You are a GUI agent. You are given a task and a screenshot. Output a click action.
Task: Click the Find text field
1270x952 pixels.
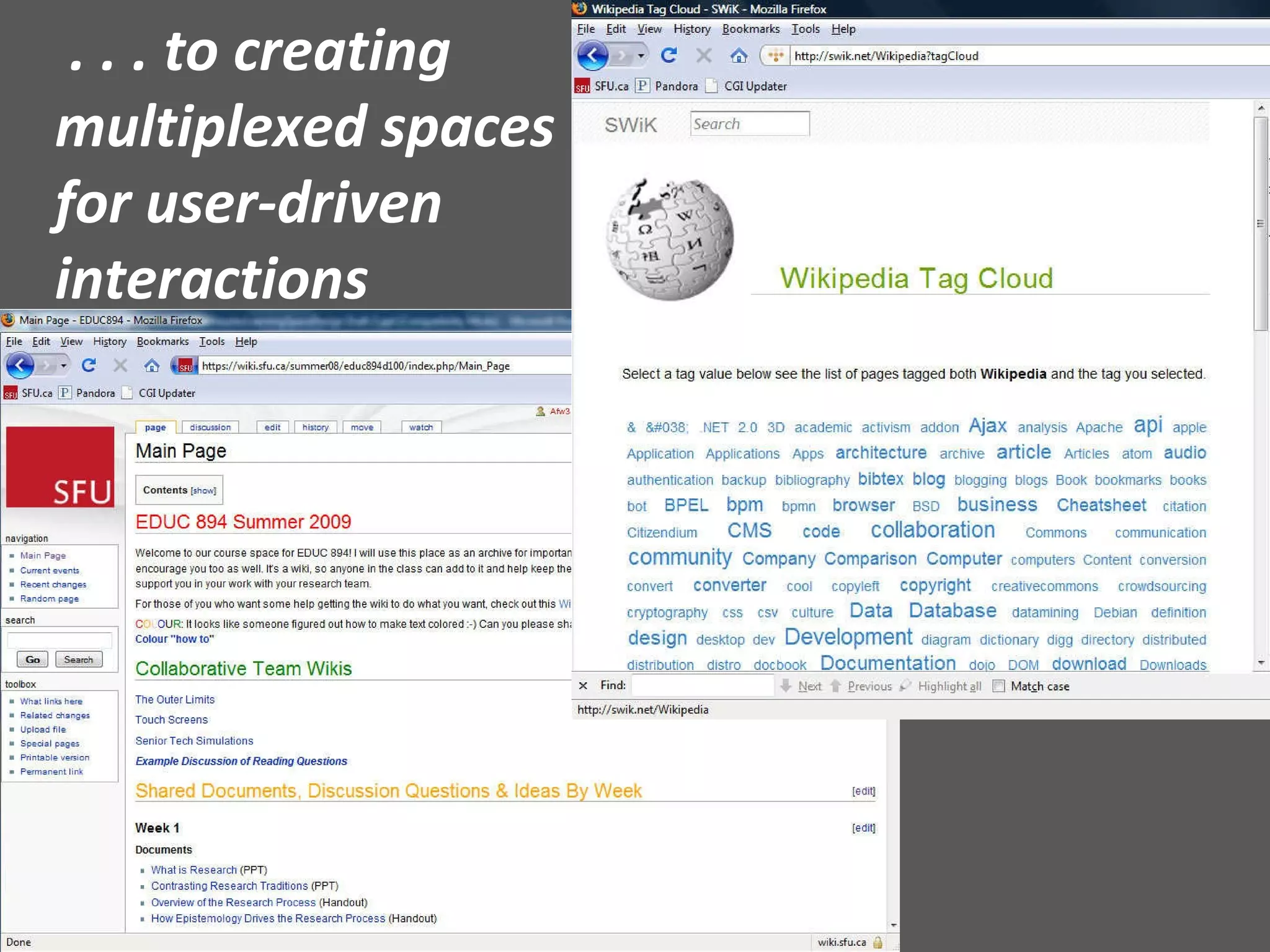pos(703,685)
